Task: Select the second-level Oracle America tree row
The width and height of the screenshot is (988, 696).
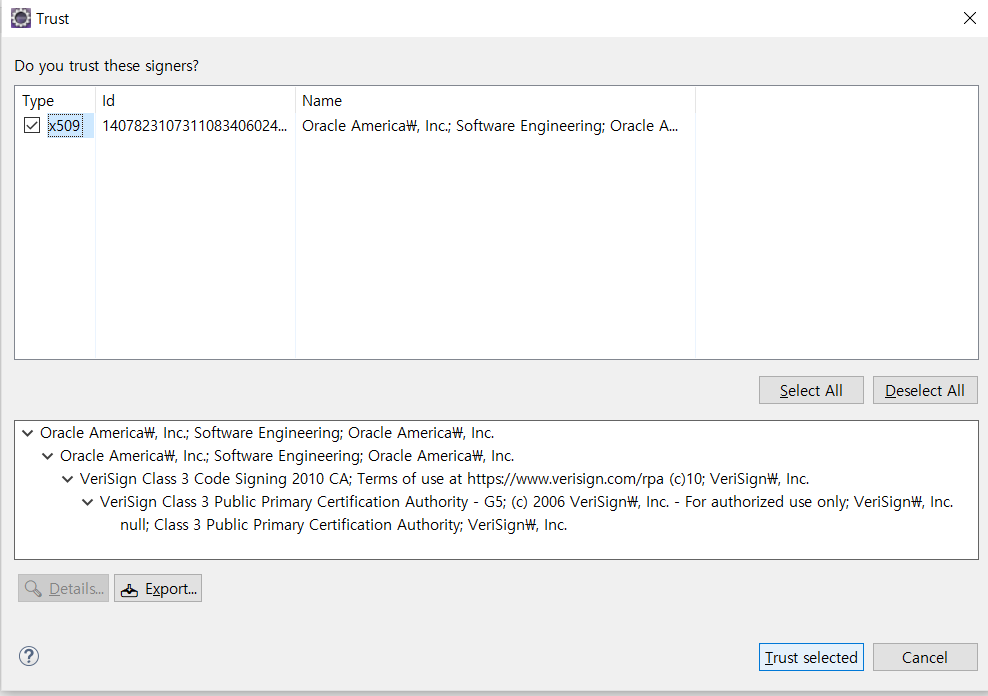Action: [287, 456]
